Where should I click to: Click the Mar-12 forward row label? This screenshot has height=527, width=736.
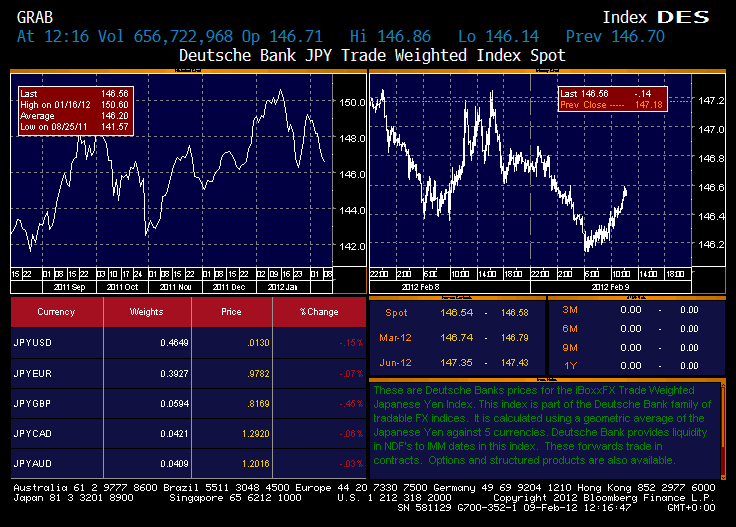[x=395, y=338]
